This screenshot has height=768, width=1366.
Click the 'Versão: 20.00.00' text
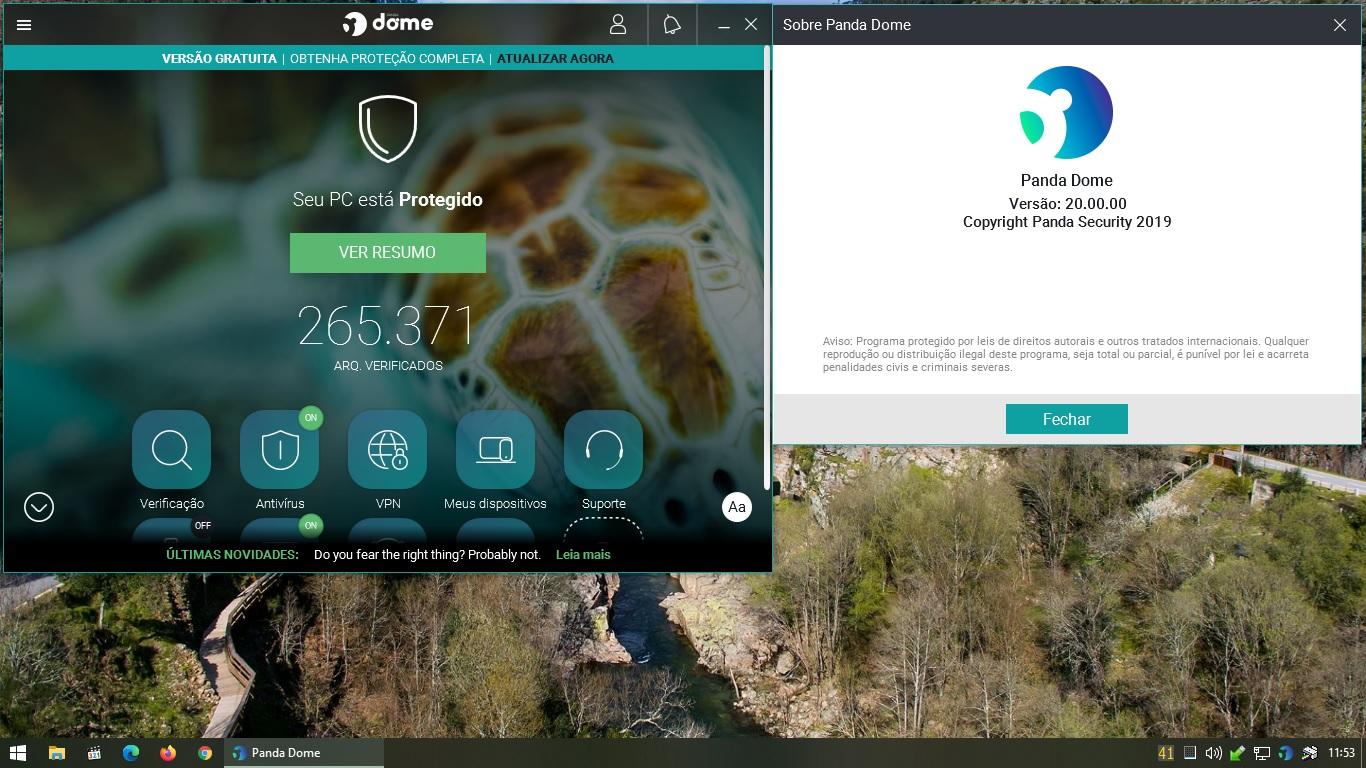tap(1067, 203)
